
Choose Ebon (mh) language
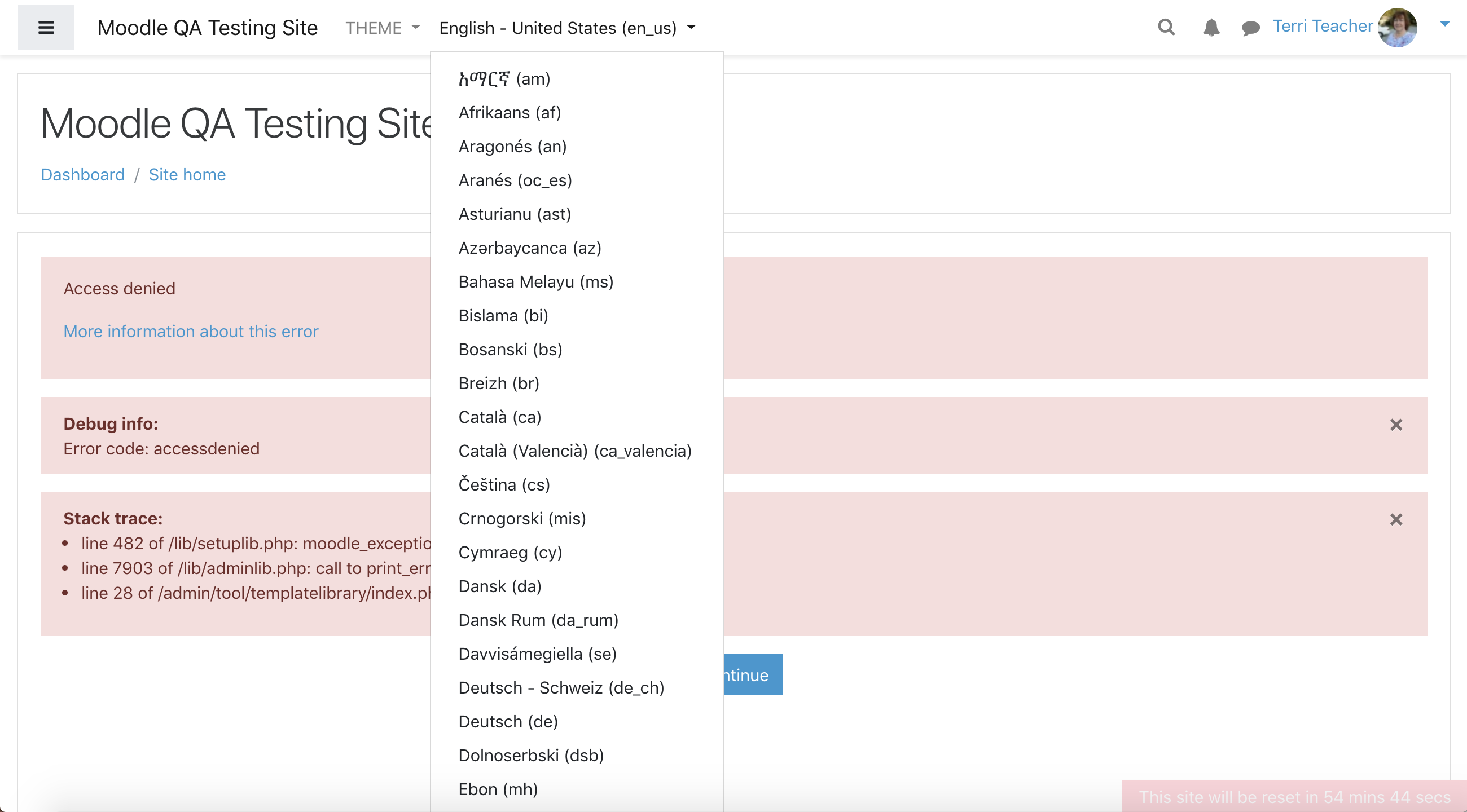coord(576,790)
